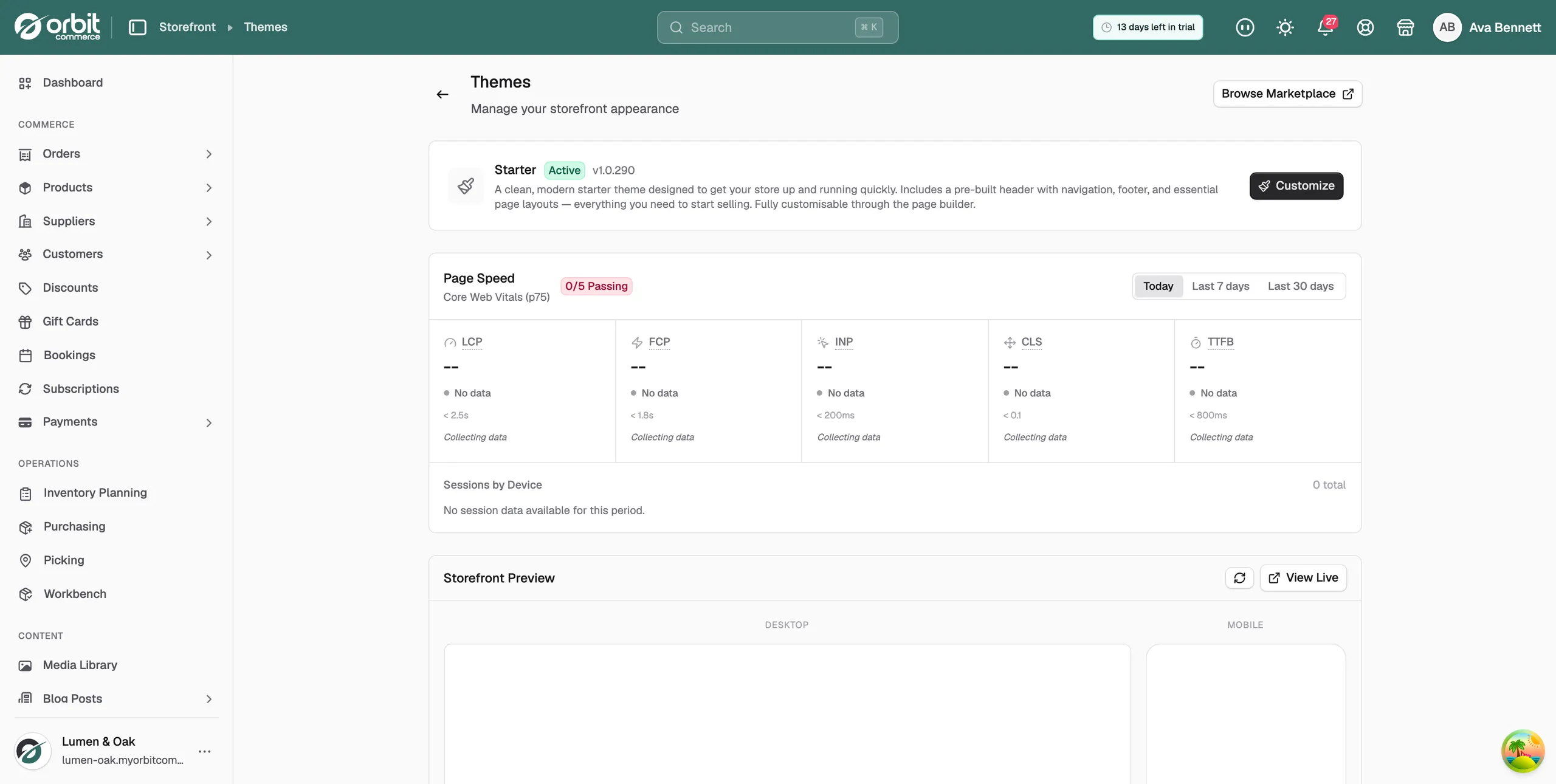This screenshot has width=1556, height=784.
Task: Click the Customers people icon
Action: [25, 255]
